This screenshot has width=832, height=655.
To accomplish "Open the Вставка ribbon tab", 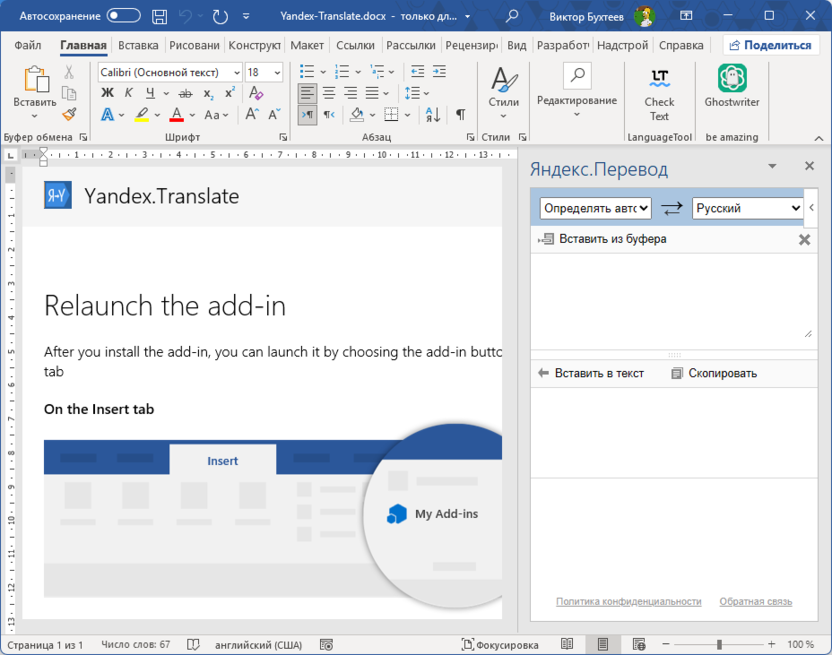I will [138, 45].
